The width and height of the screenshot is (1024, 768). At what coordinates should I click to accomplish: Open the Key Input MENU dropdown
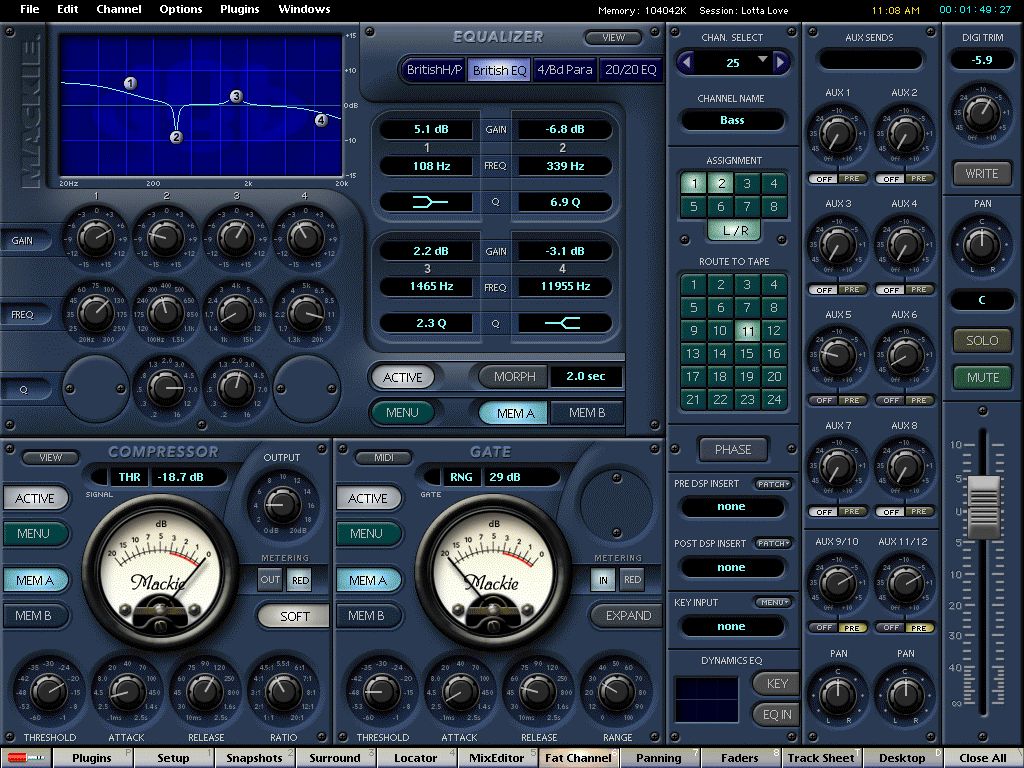pyautogui.click(x=774, y=602)
